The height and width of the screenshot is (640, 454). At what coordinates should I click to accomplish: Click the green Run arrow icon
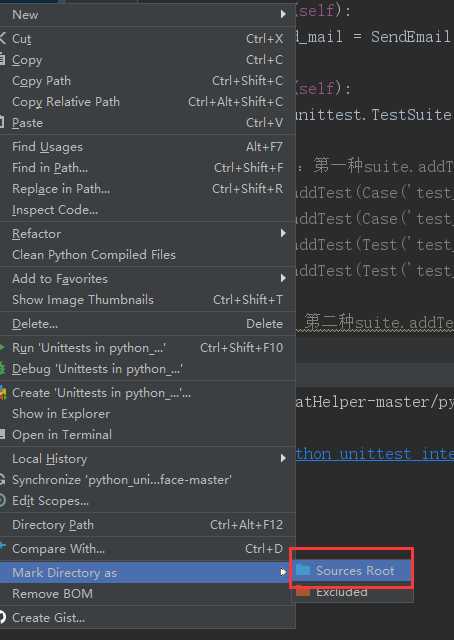tap(2, 348)
